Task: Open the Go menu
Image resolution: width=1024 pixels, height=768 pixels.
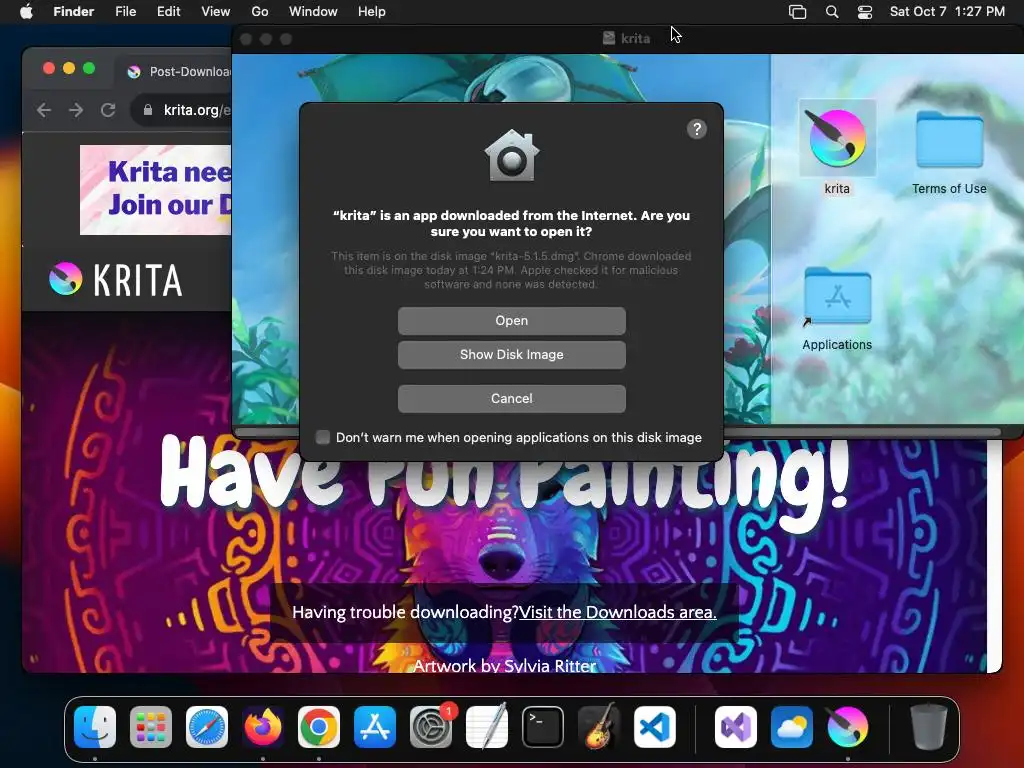Action: pyautogui.click(x=260, y=12)
